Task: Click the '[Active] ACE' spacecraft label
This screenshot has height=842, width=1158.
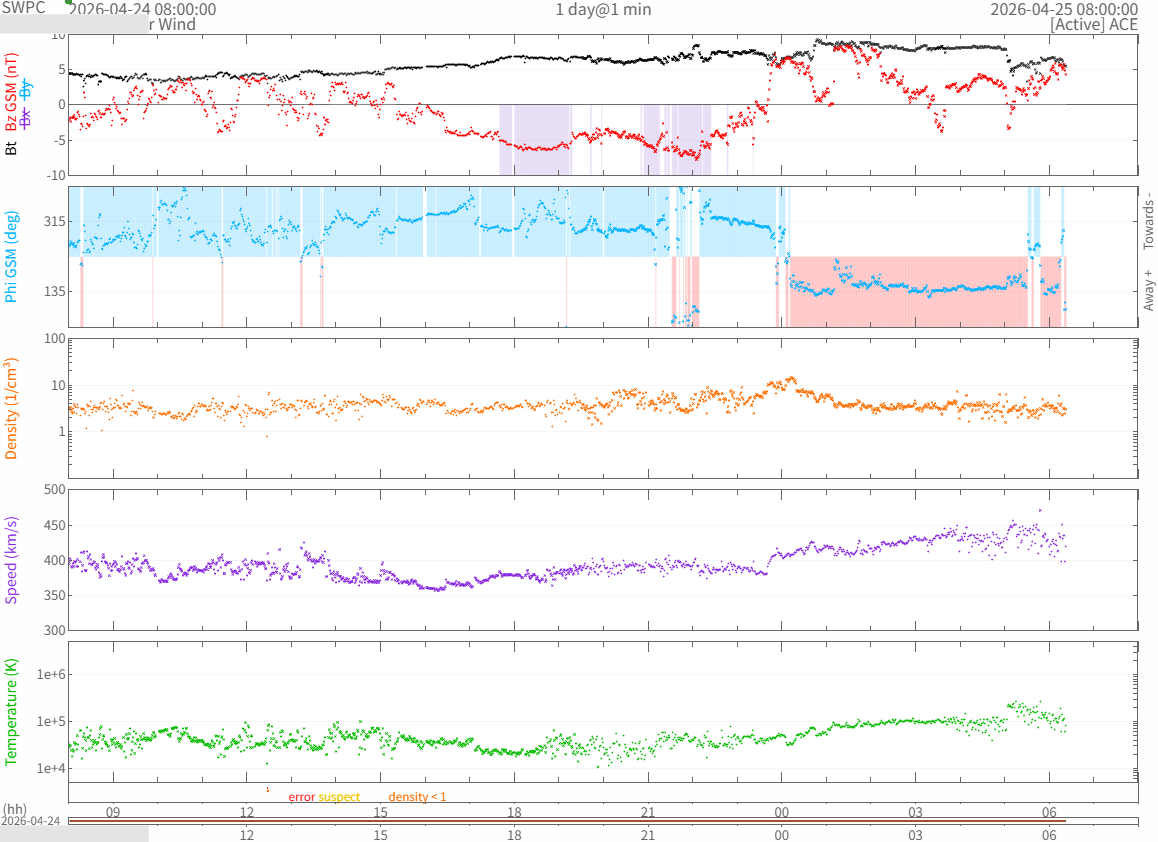Action: [x=1094, y=24]
